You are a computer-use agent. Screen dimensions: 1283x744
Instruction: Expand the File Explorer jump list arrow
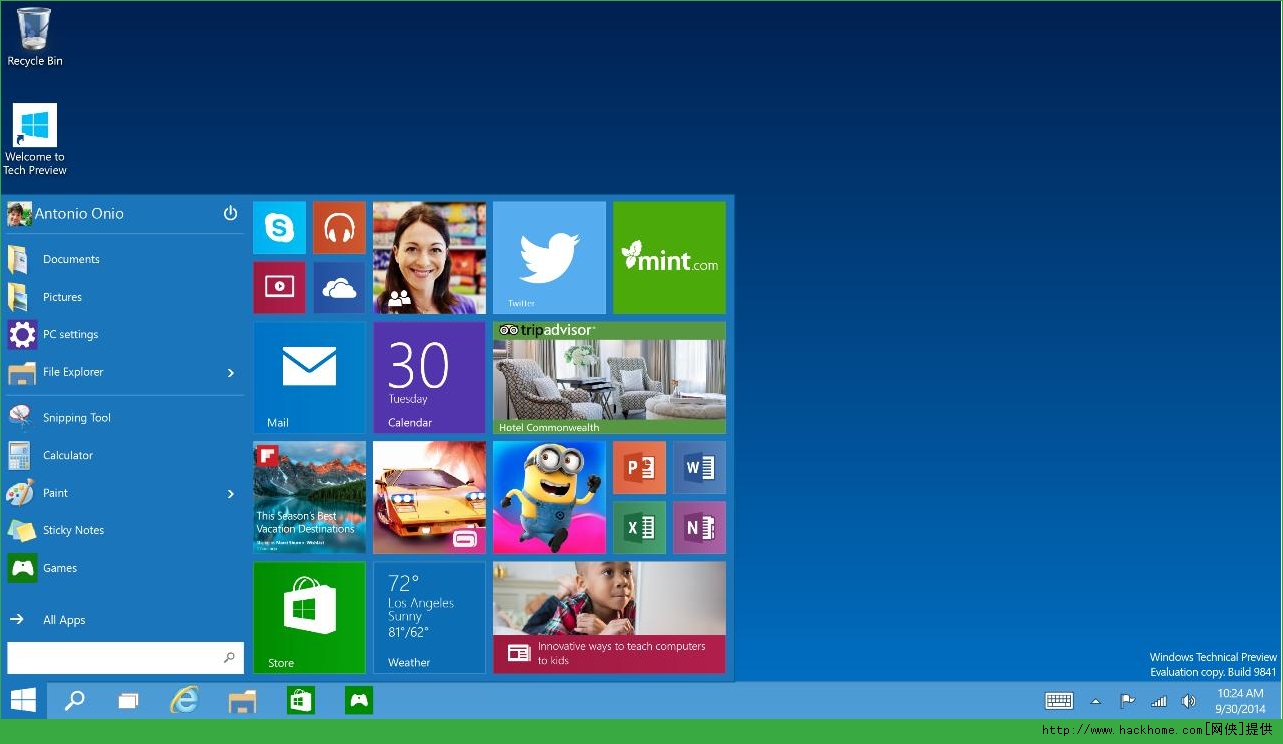[231, 372]
